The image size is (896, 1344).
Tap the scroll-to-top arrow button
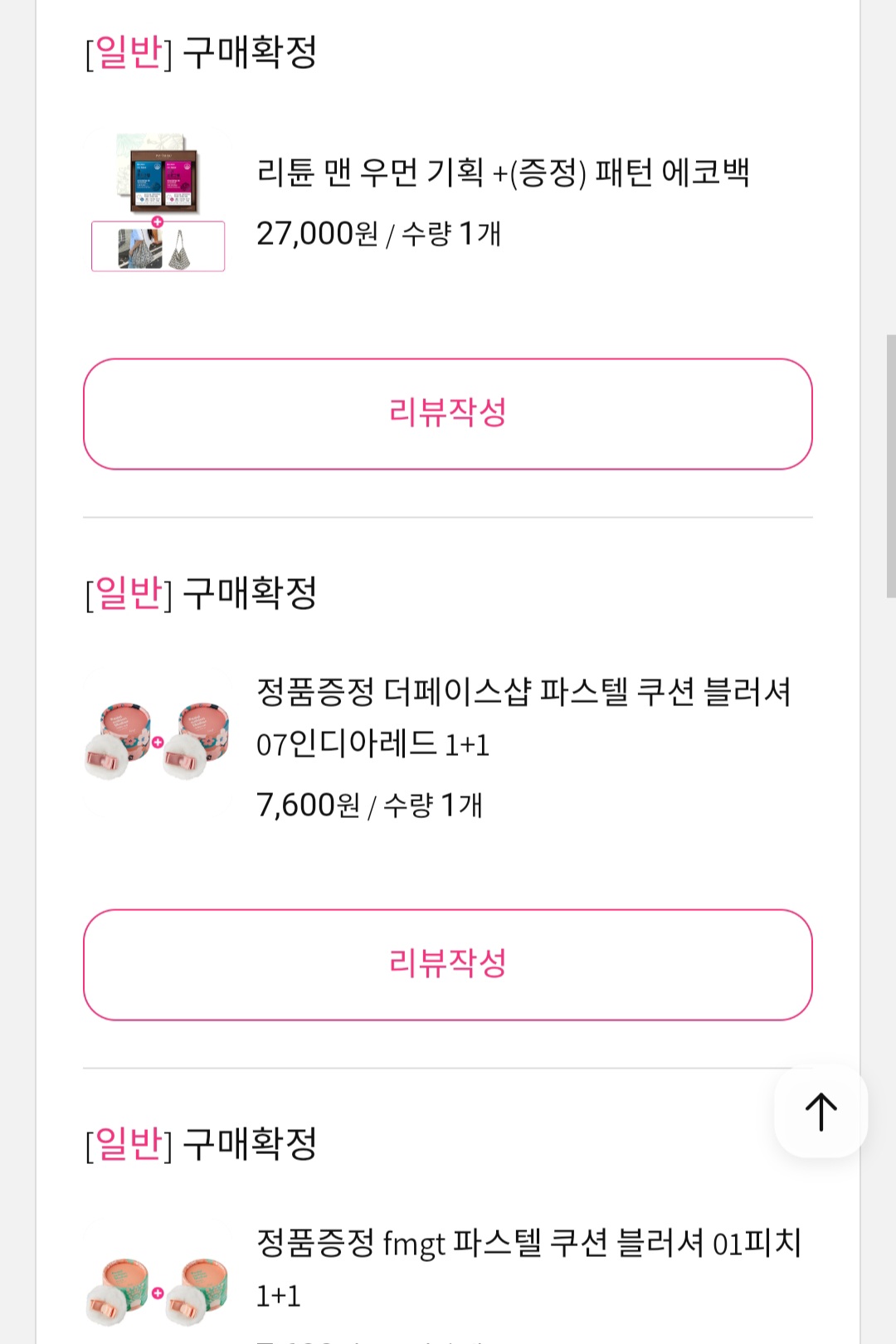coord(821,1112)
